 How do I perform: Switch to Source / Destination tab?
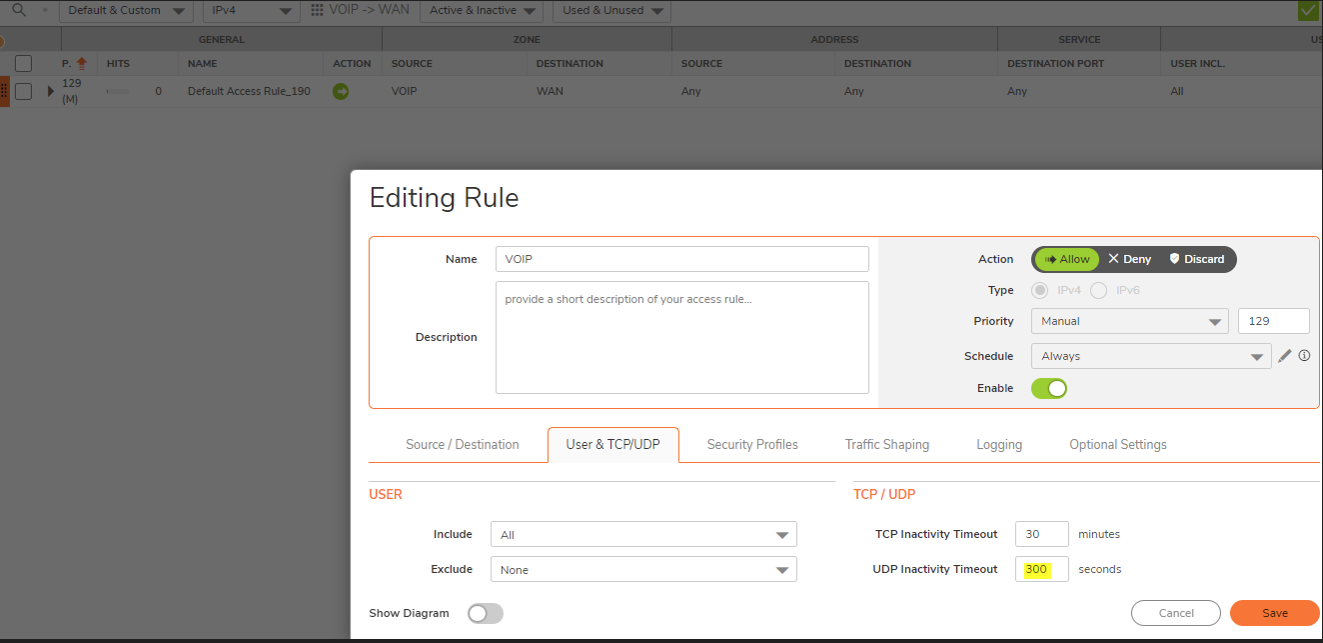(462, 444)
